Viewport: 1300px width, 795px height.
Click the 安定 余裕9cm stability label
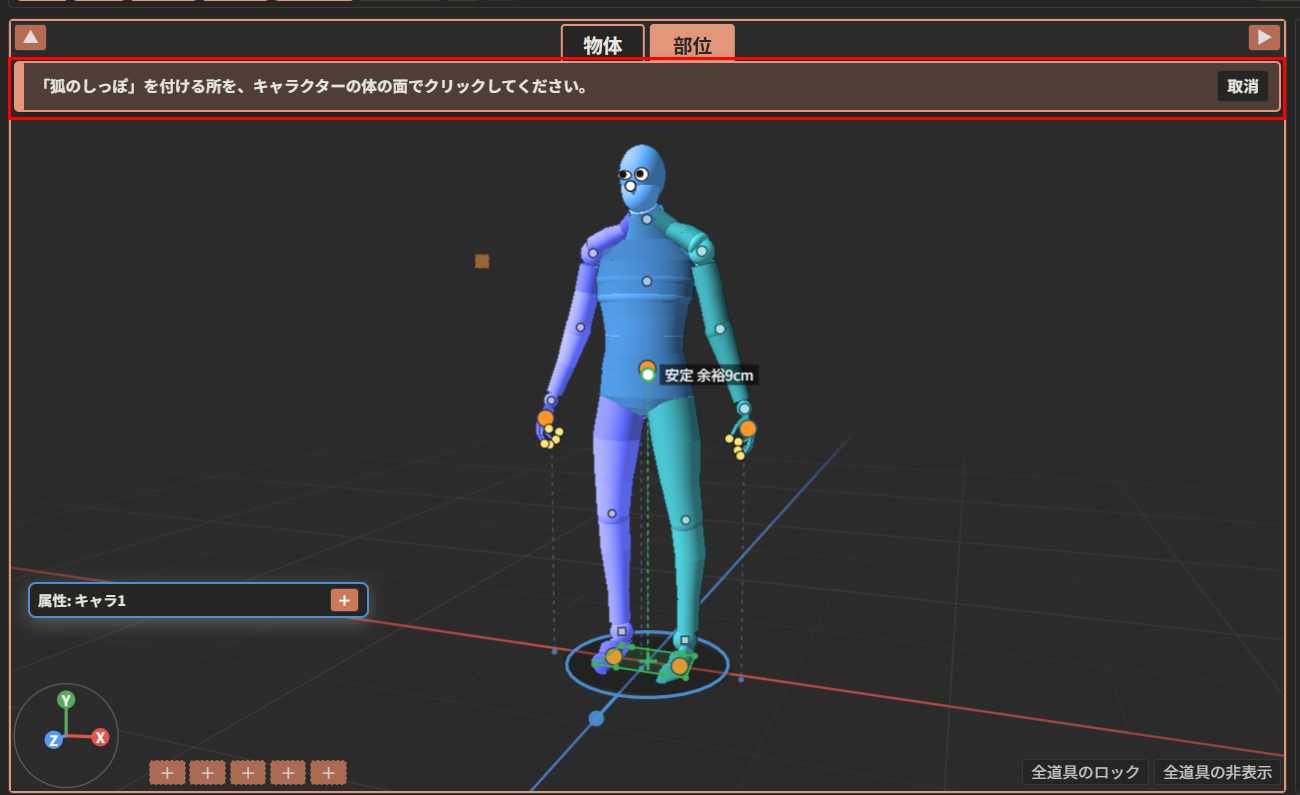point(710,375)
